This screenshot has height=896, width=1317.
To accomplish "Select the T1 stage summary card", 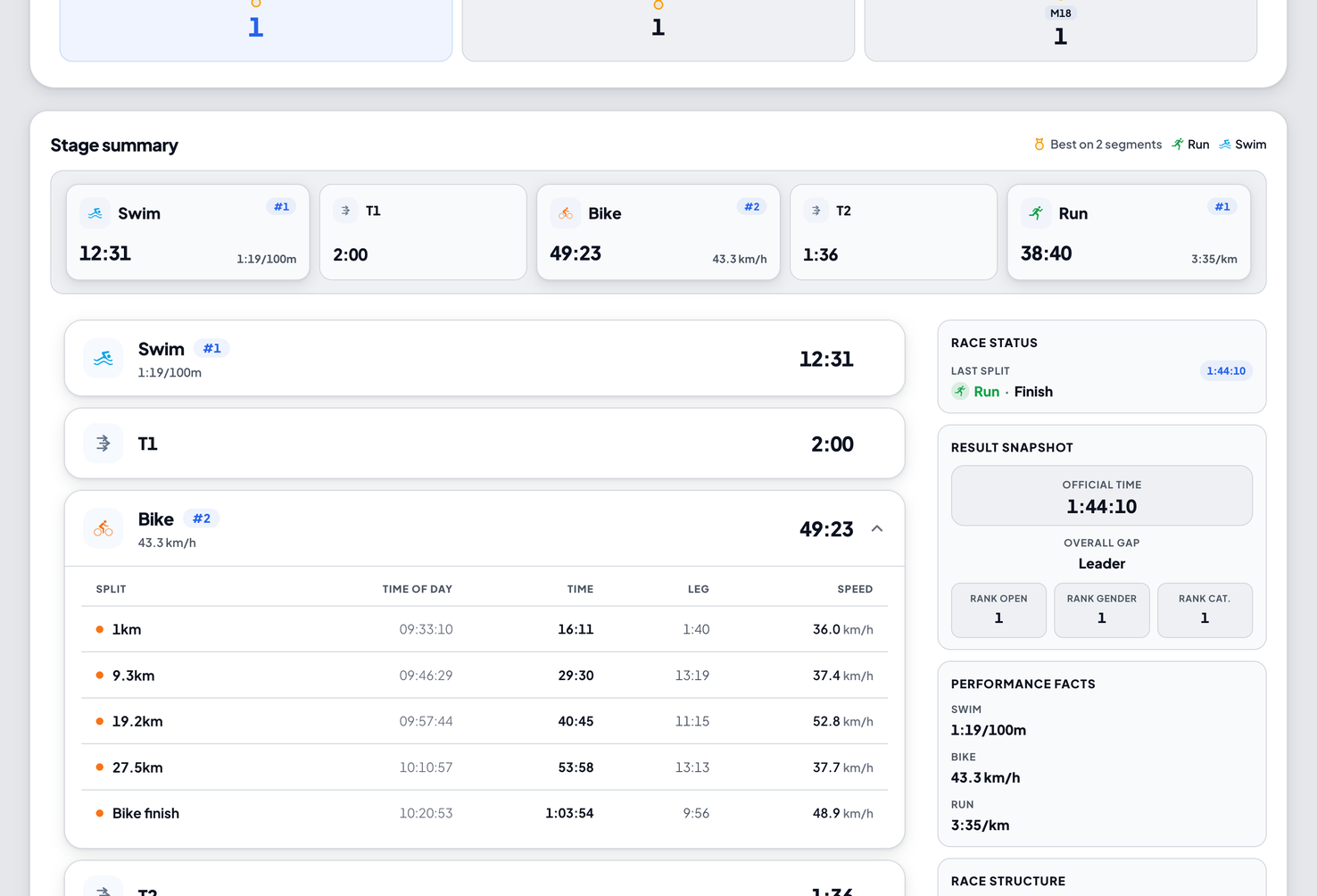I will (x=423, y=232).
